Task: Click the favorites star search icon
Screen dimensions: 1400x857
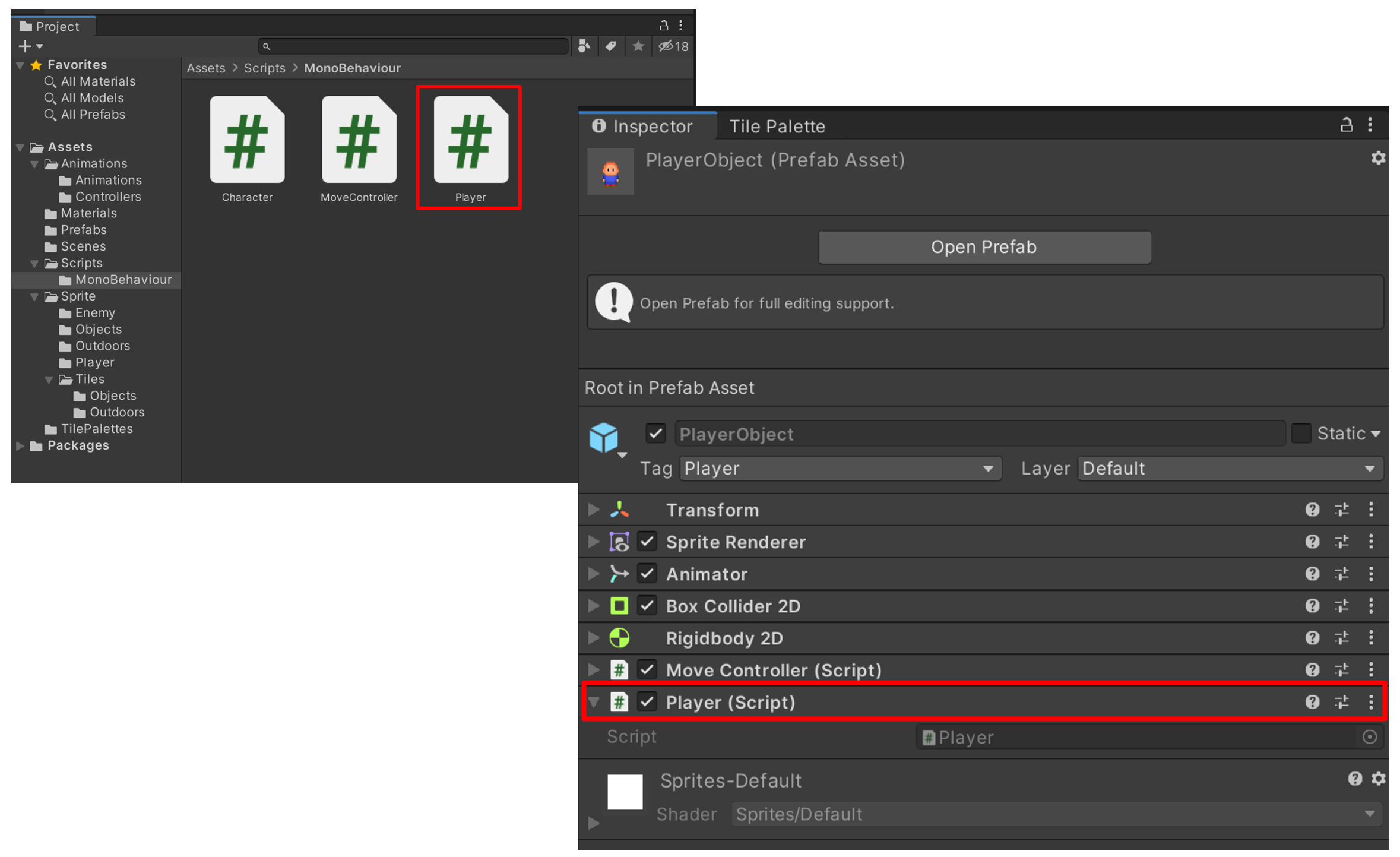Action: 638,46
